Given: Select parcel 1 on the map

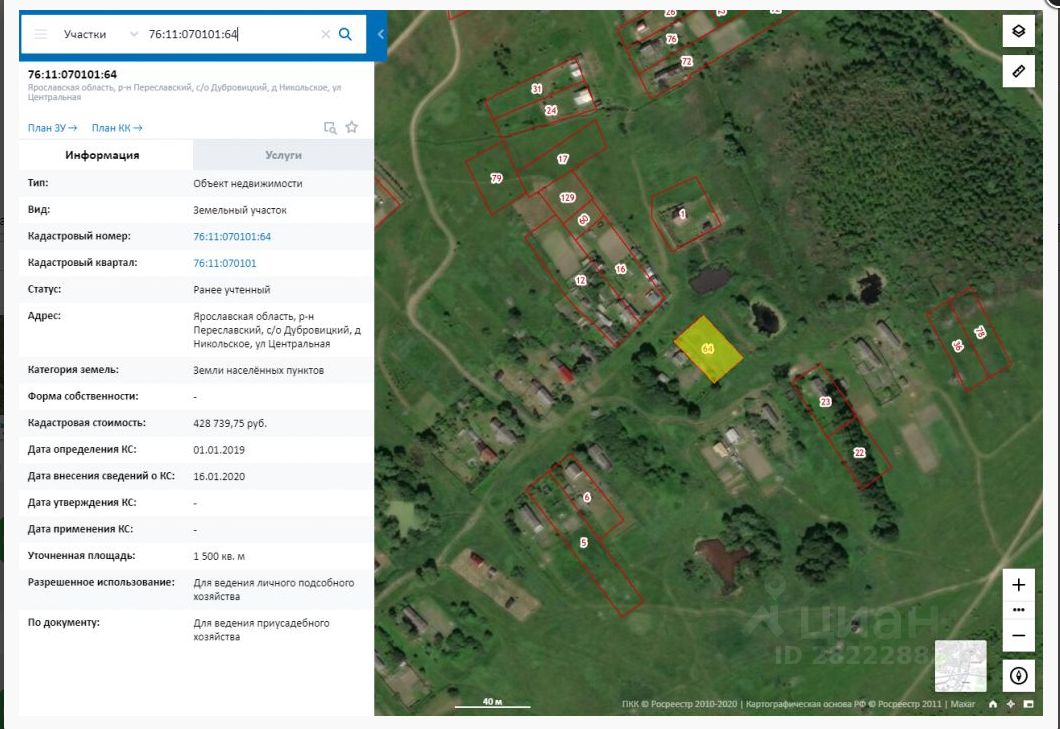Looking at the screenshot, I should point(682,214).
